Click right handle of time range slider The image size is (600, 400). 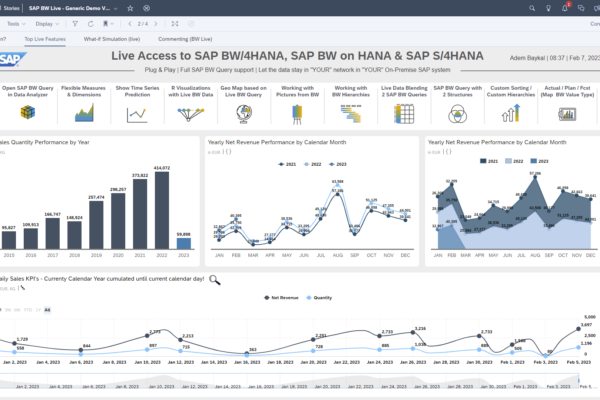click(x=579, y=380)
